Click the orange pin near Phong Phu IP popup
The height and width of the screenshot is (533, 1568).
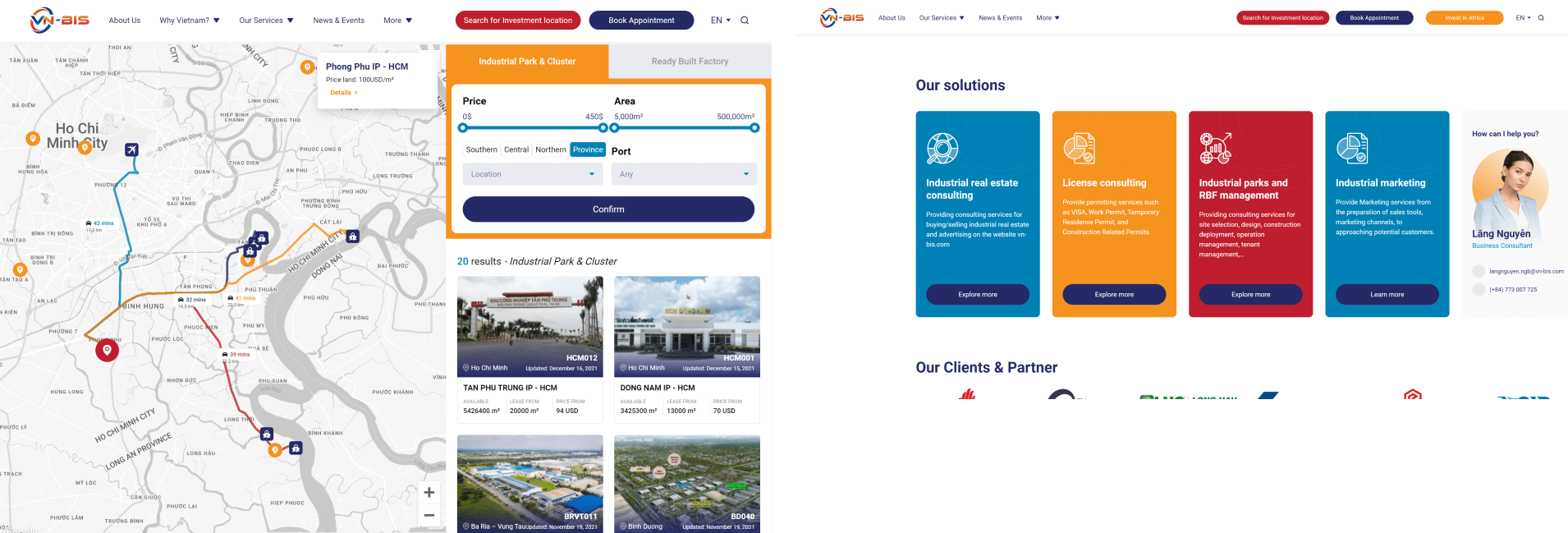307,67
